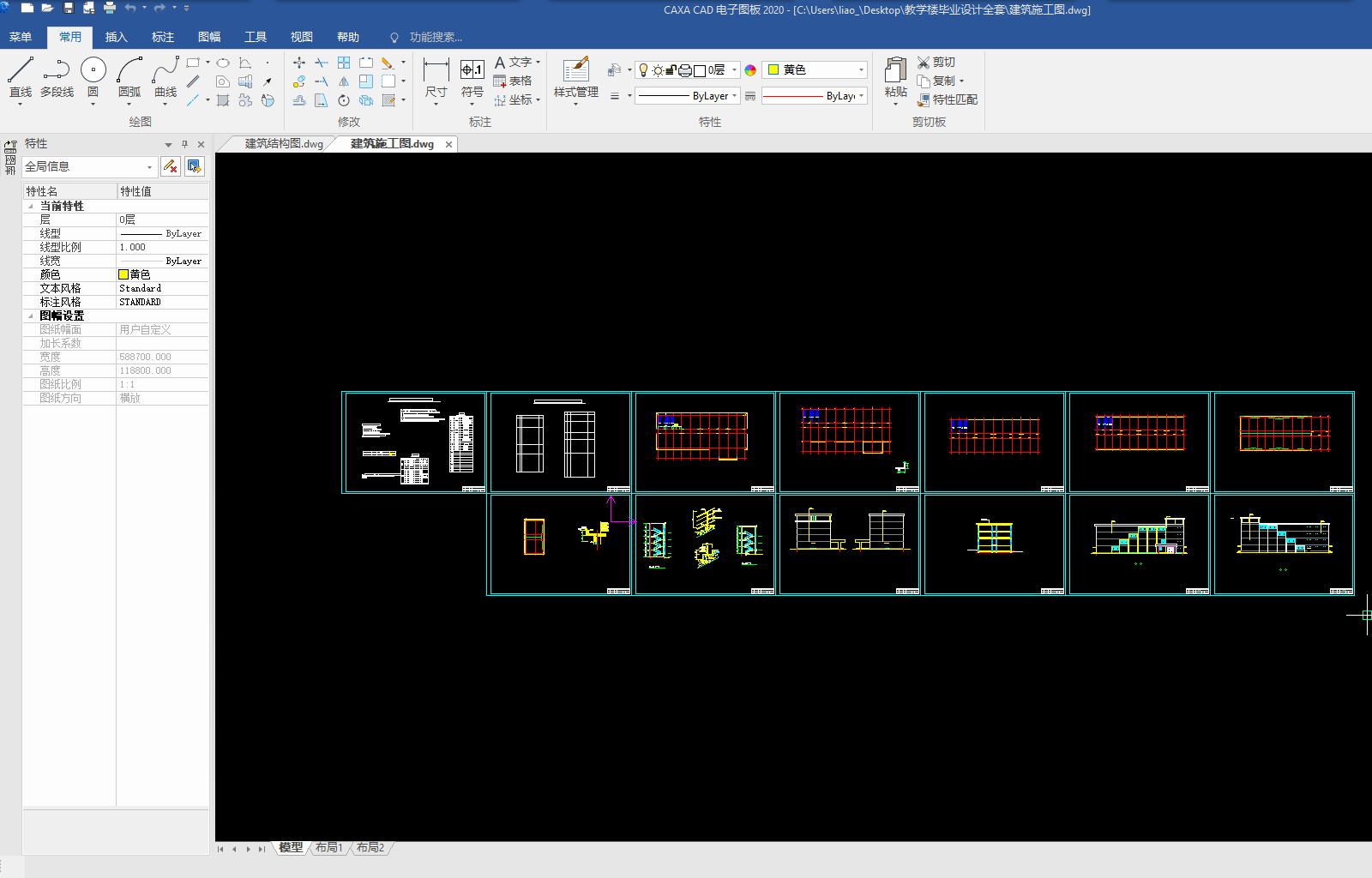Switch to the 图幅 ribbon tab
The image size is (1372, 878).
tap(209, 37)
